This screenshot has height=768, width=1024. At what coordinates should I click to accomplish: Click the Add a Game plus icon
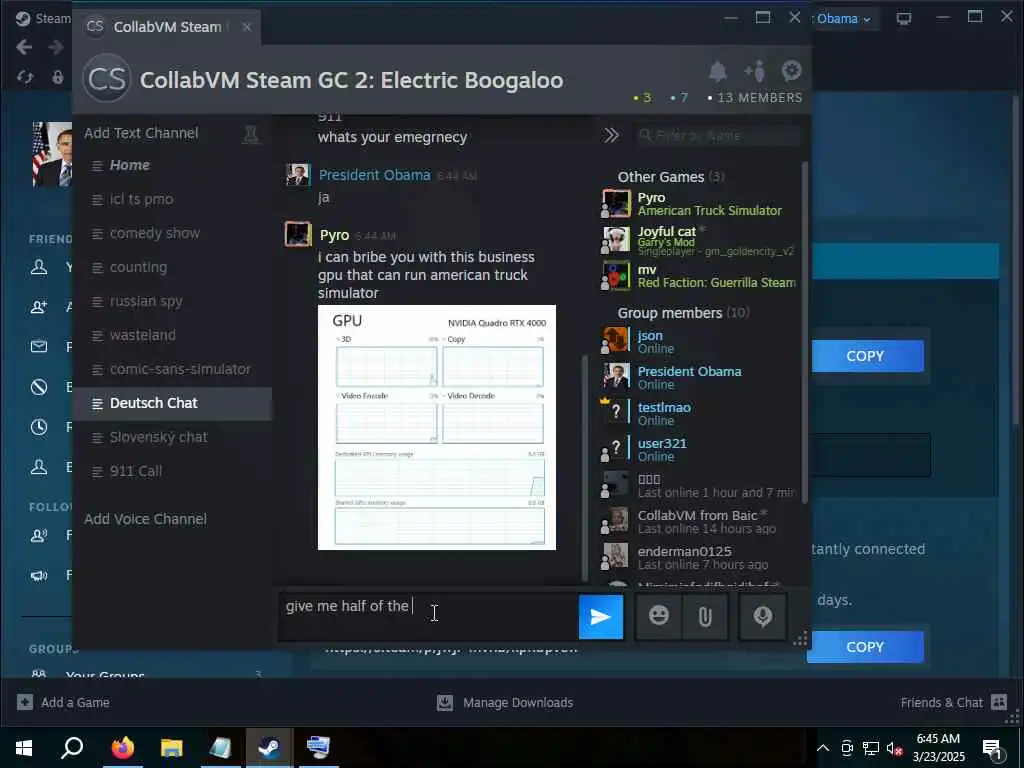[x=25, y=702]
